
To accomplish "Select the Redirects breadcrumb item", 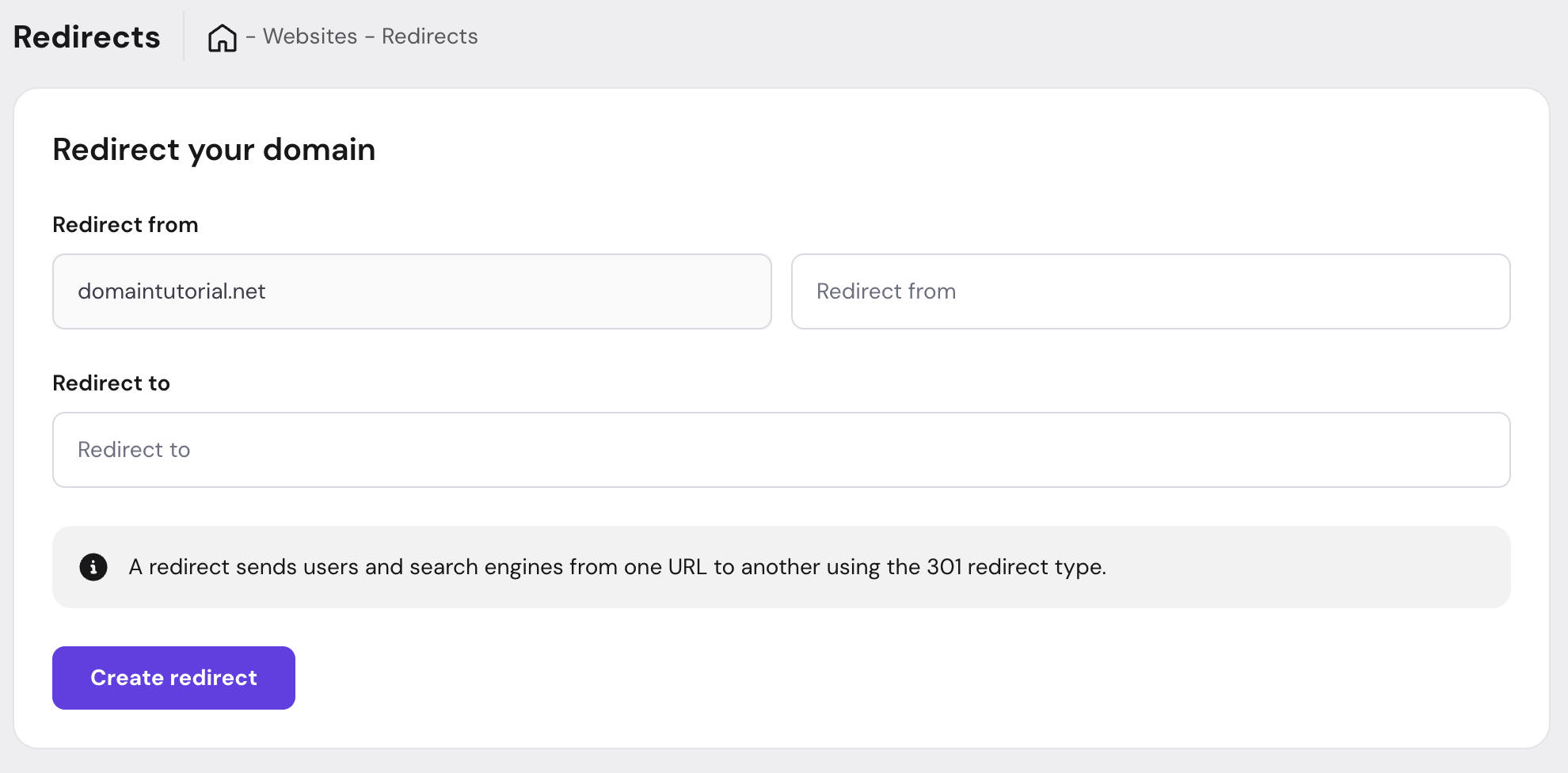I will point(429,36).
